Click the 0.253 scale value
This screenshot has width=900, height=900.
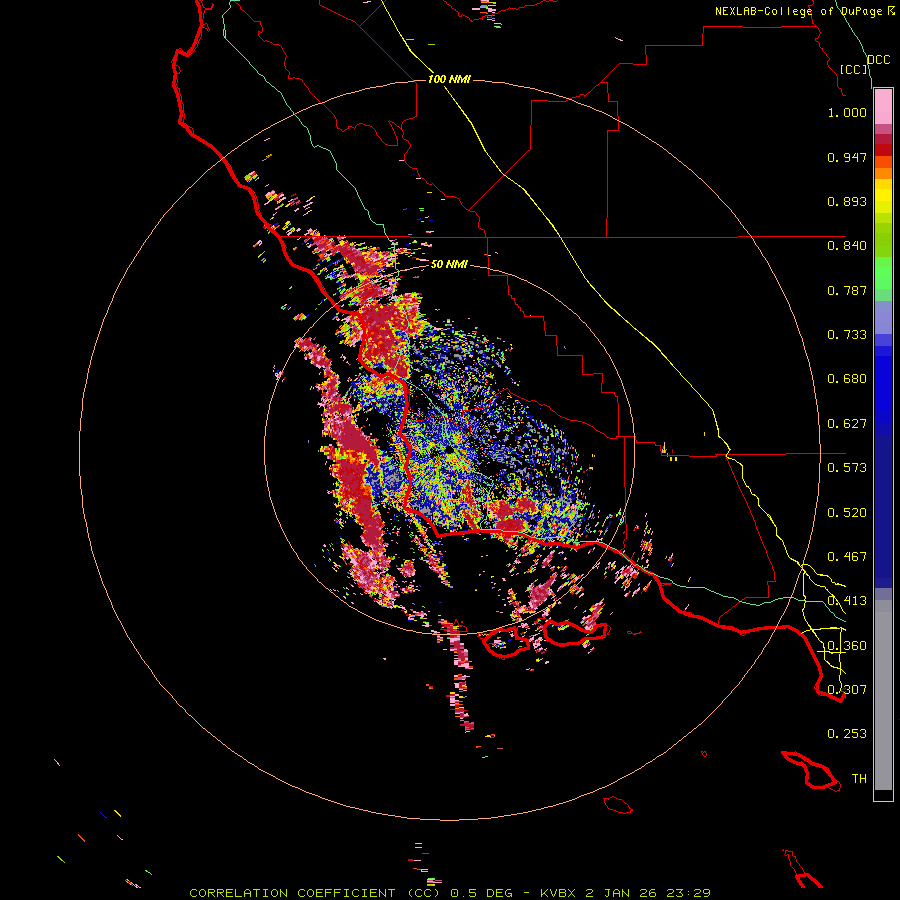click(x=847, y=734)
